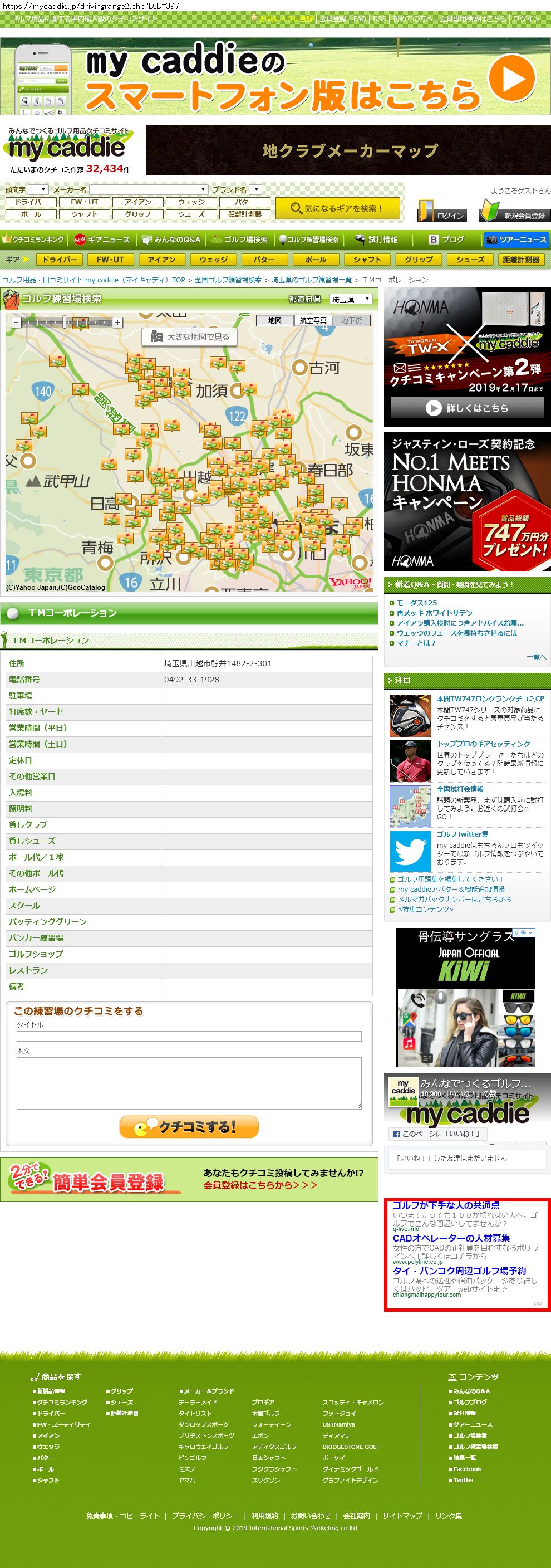The image size is (551, 1568).
Task: Click the ドライバー search filter button
Action: [31, 202]
